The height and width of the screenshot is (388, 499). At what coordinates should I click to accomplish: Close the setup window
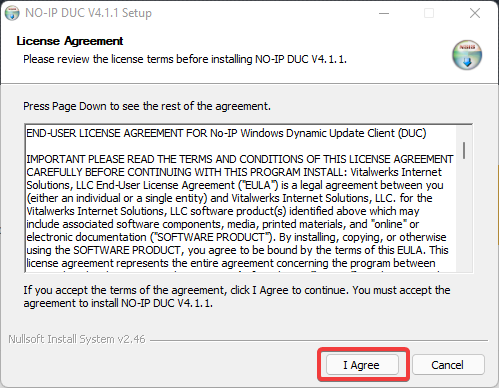[x=475, y=13]
